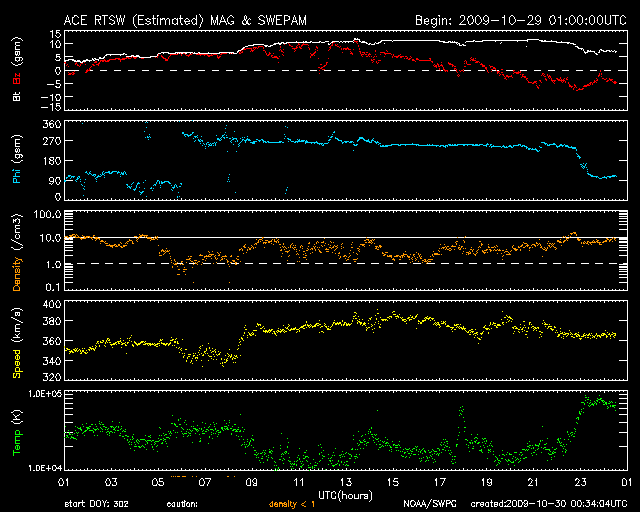
Task: Select the '340' tick in Speed panel
Action: pos(52,361)
